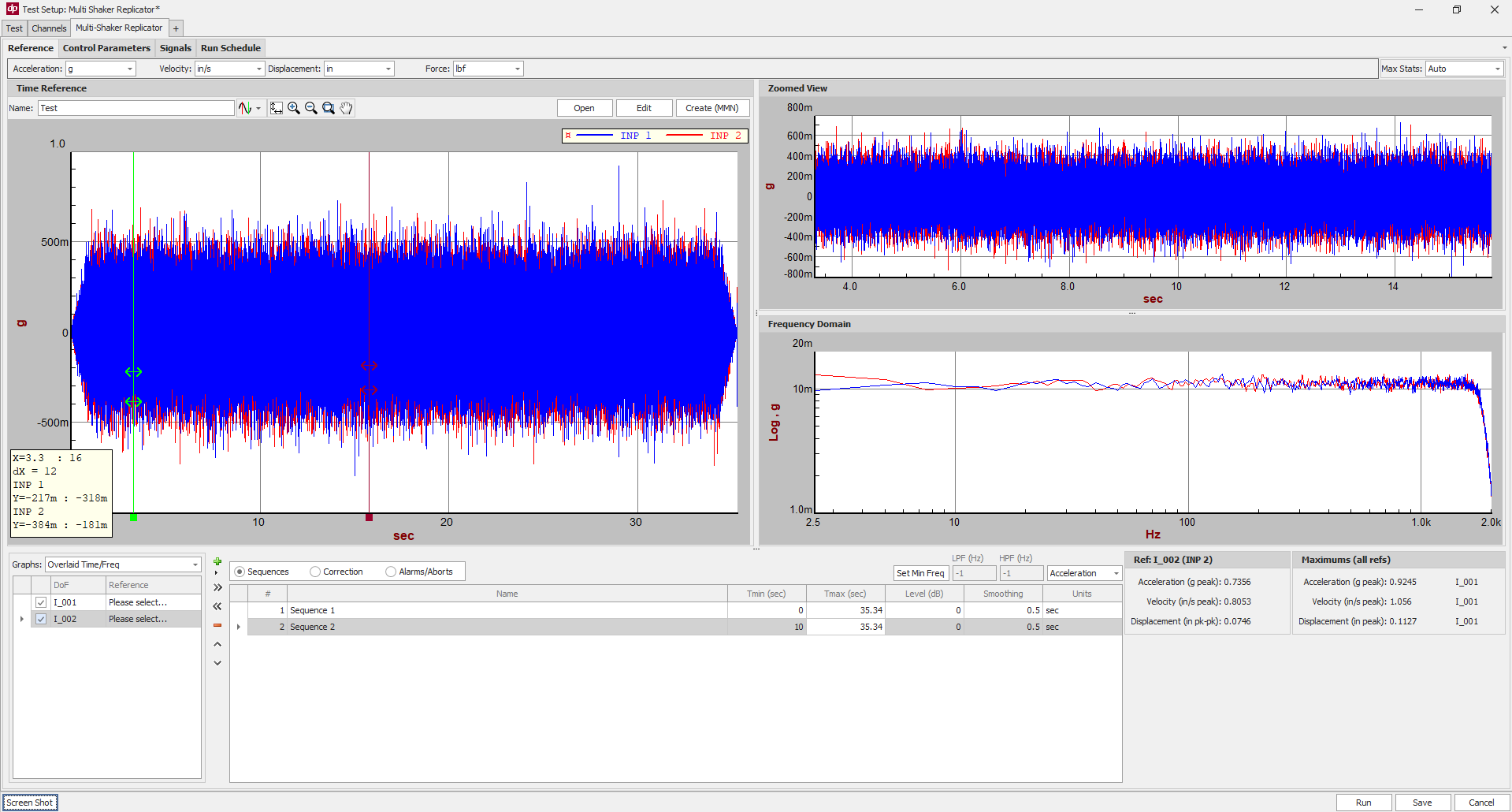Activate the pan hand tool
Screen dimensions: 1512x812
pyautogui.click(x=346, y=108)
